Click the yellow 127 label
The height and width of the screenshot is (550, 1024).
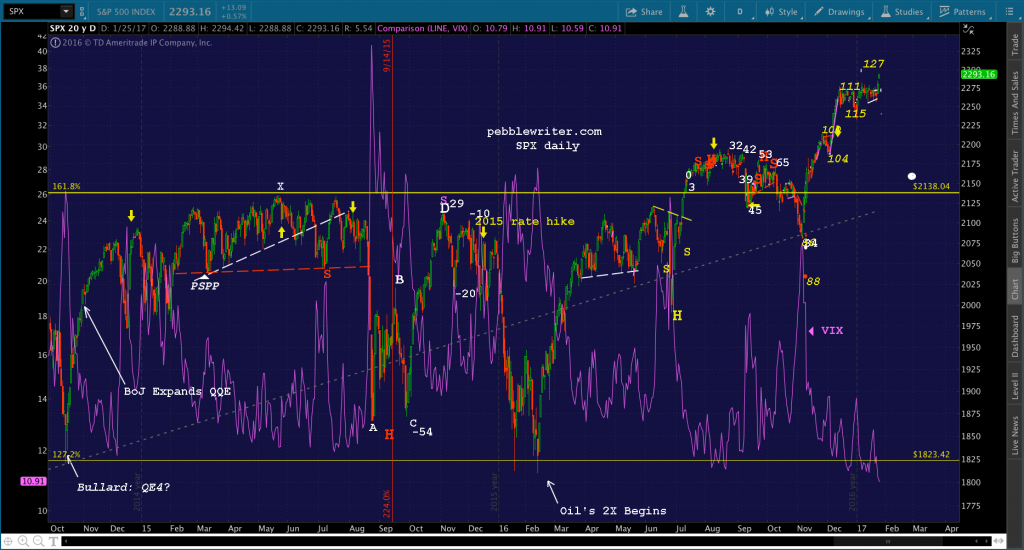click(x=873, y=63)
